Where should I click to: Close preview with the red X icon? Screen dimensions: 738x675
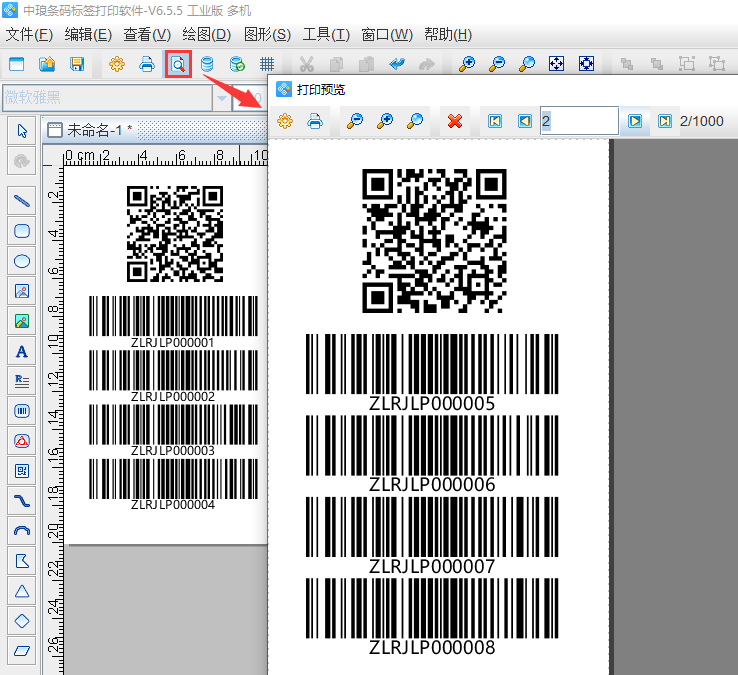click(x=455, y=121)
